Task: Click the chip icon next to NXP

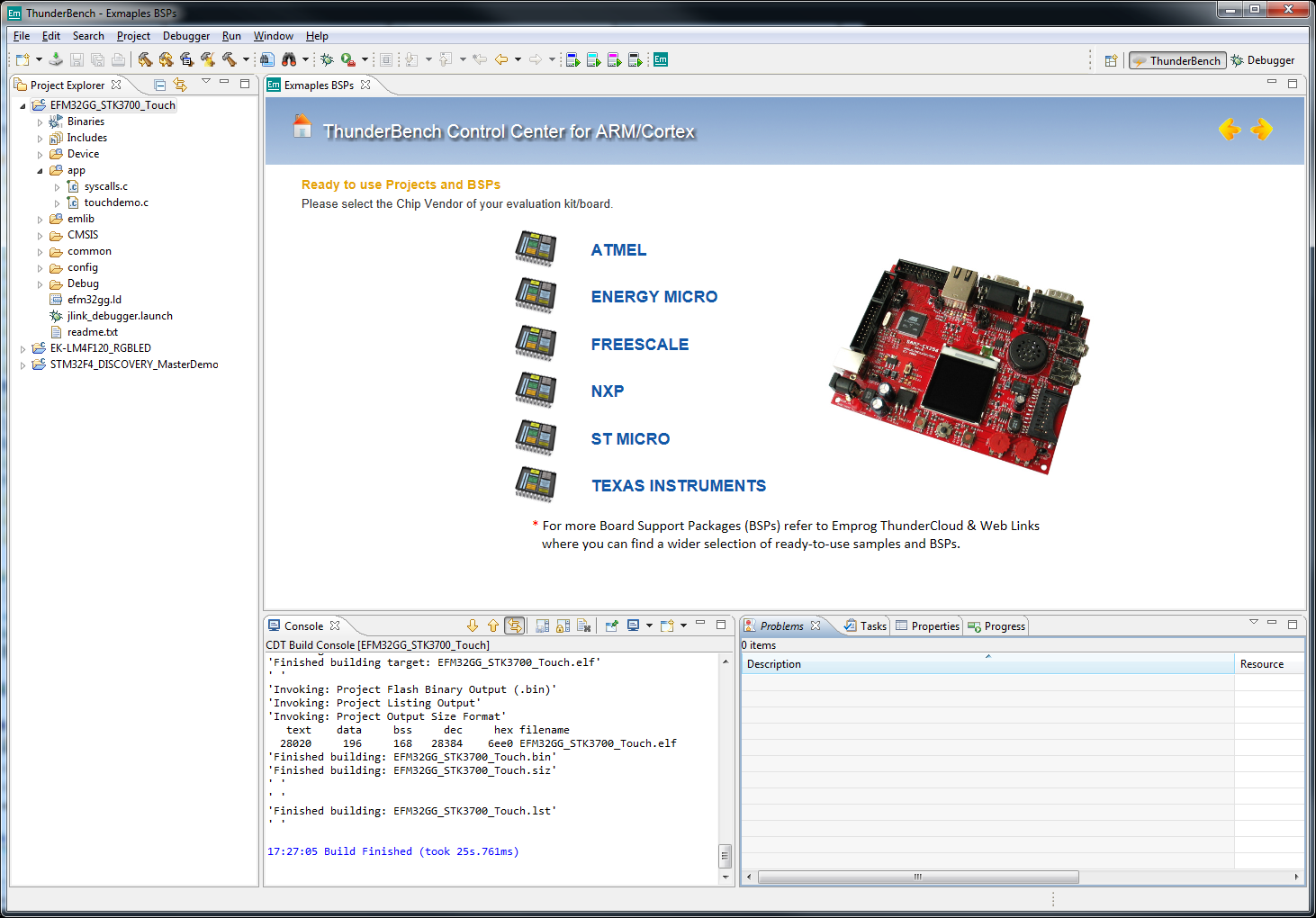Action: coord(536,391)
